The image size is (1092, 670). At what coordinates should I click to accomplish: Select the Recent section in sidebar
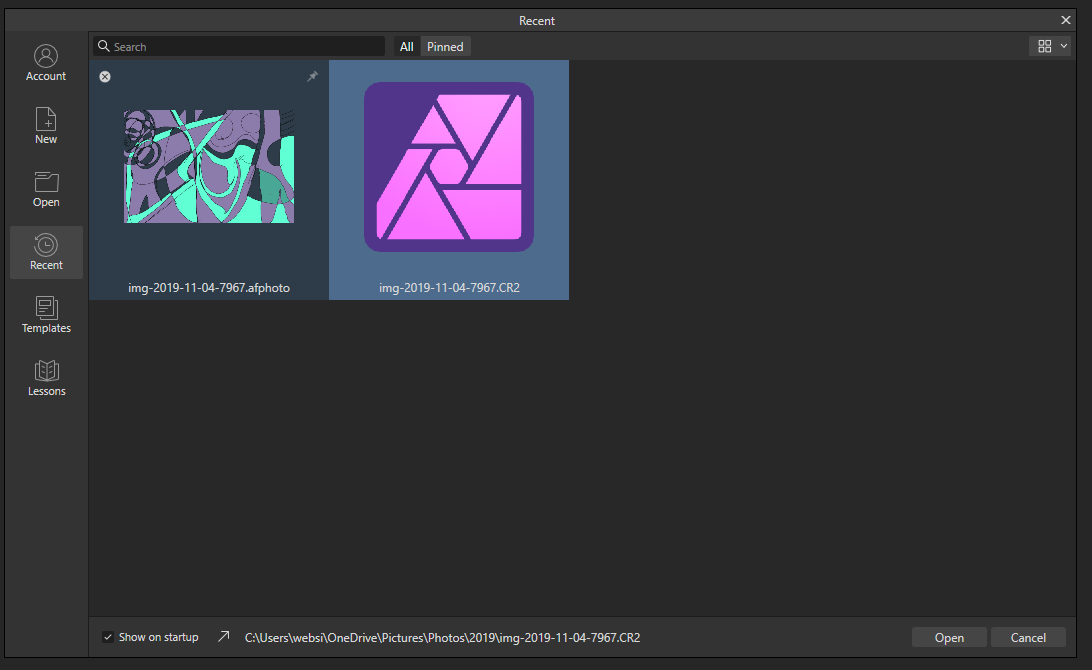tap(46, 252)
